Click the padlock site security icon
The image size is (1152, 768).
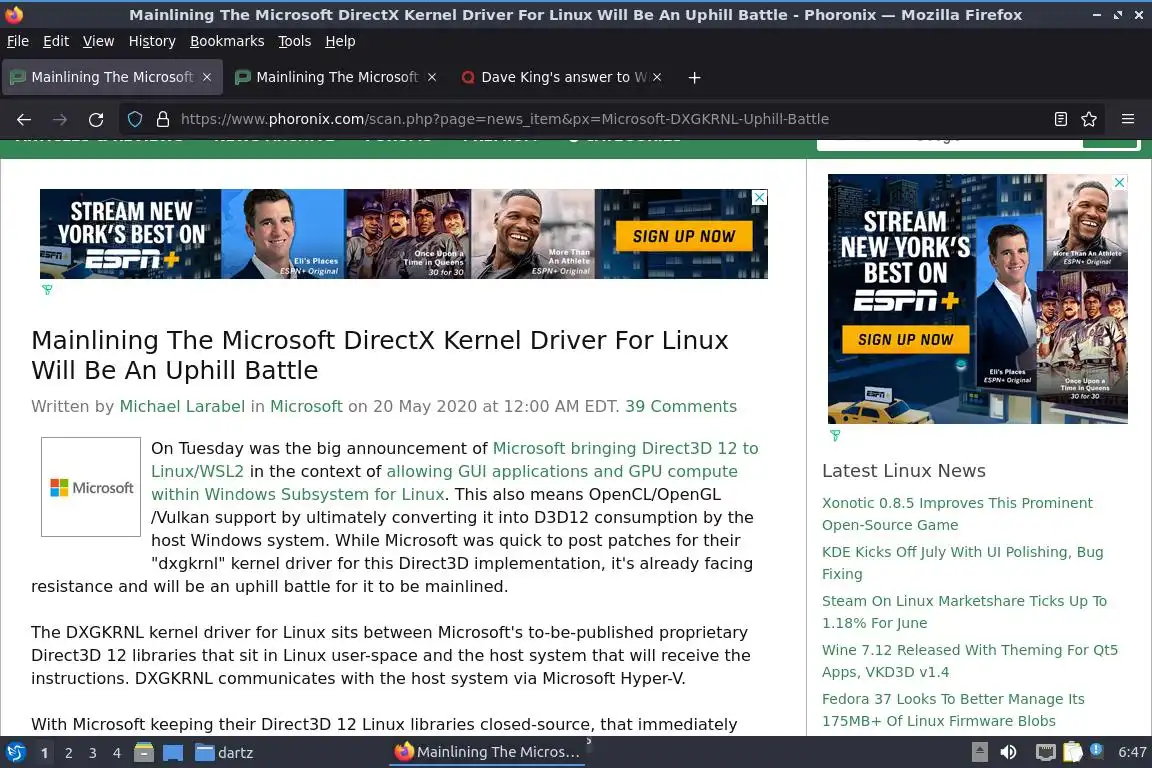[x=163, y=119]
